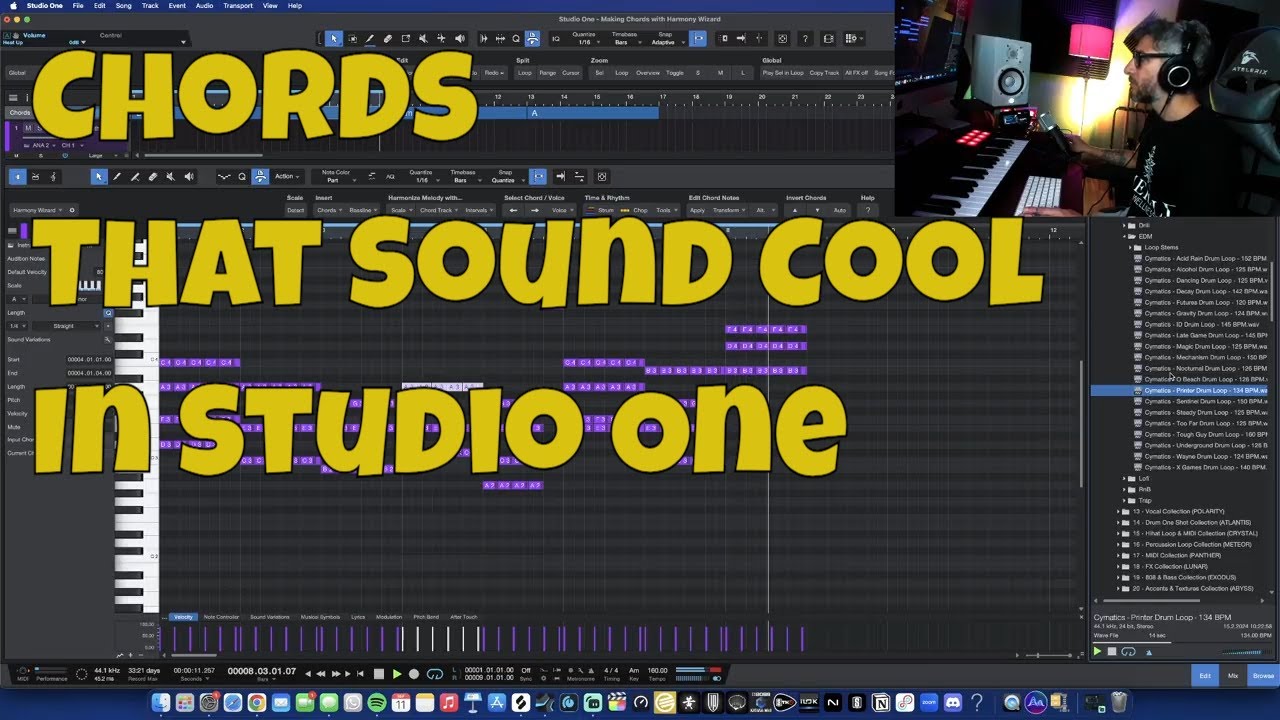Click the editor zoom magnifier icon
The height and width of the screenshot is (720, 1280).
click(241, 177)
